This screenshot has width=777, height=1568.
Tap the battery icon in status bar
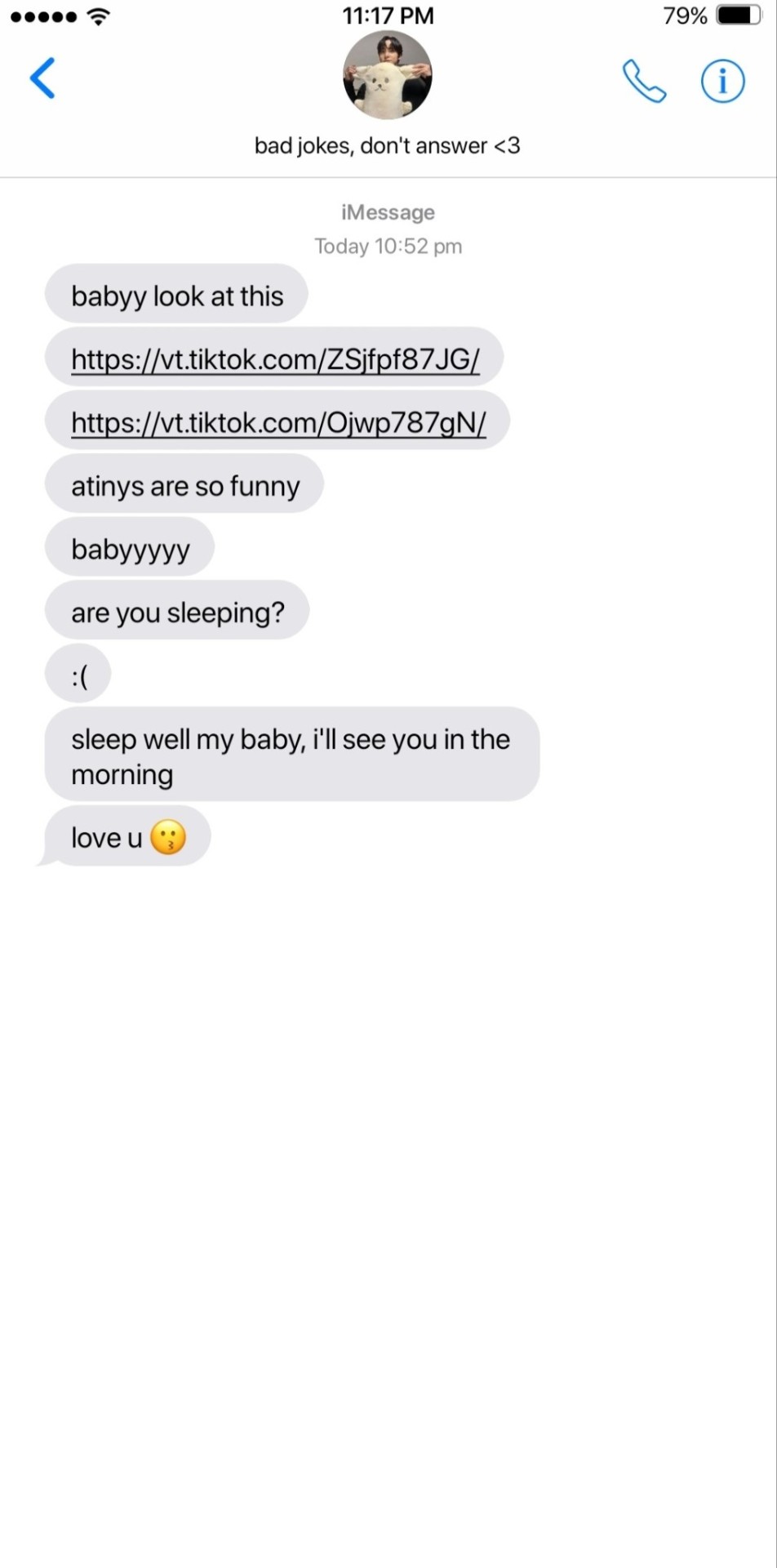(739, 15)
